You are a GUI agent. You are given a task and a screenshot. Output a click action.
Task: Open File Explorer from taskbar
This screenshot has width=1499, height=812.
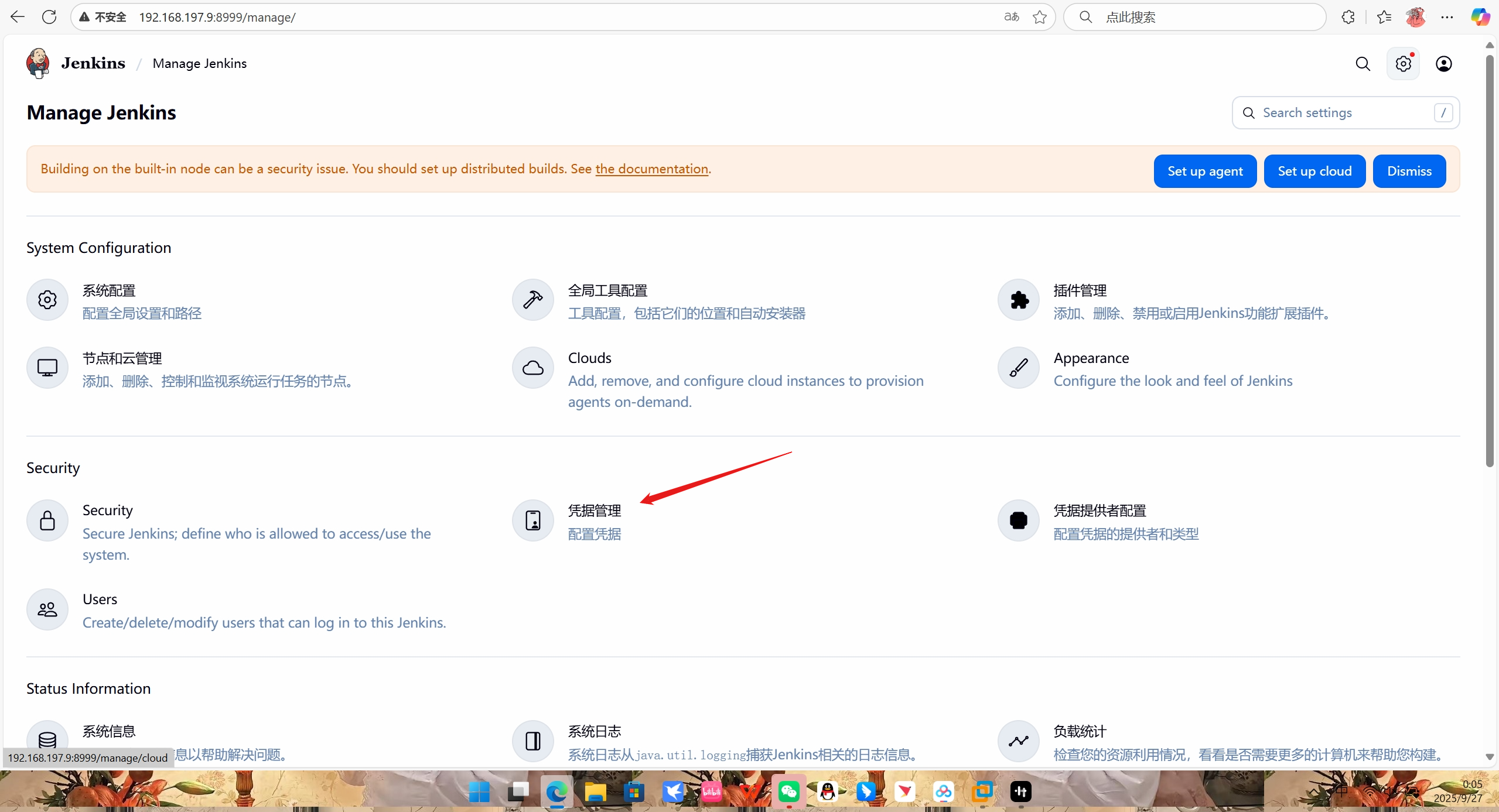click(x=595, y=792)
